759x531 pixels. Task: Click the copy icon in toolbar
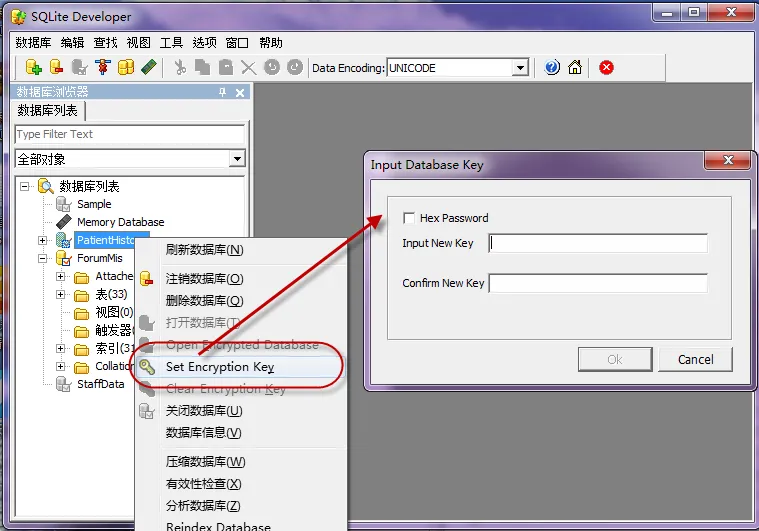[x=202, y=67]
